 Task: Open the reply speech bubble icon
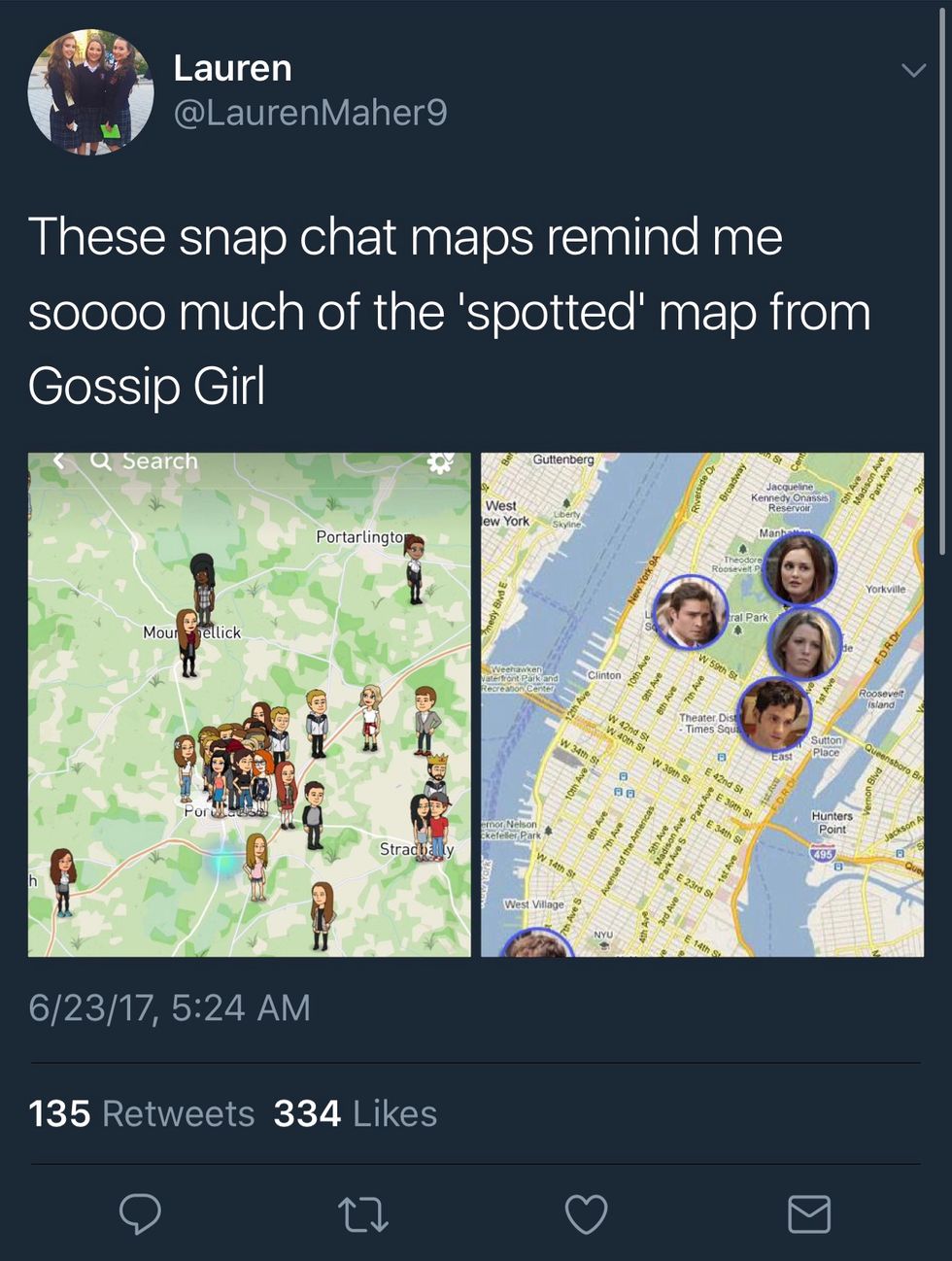140,1214
